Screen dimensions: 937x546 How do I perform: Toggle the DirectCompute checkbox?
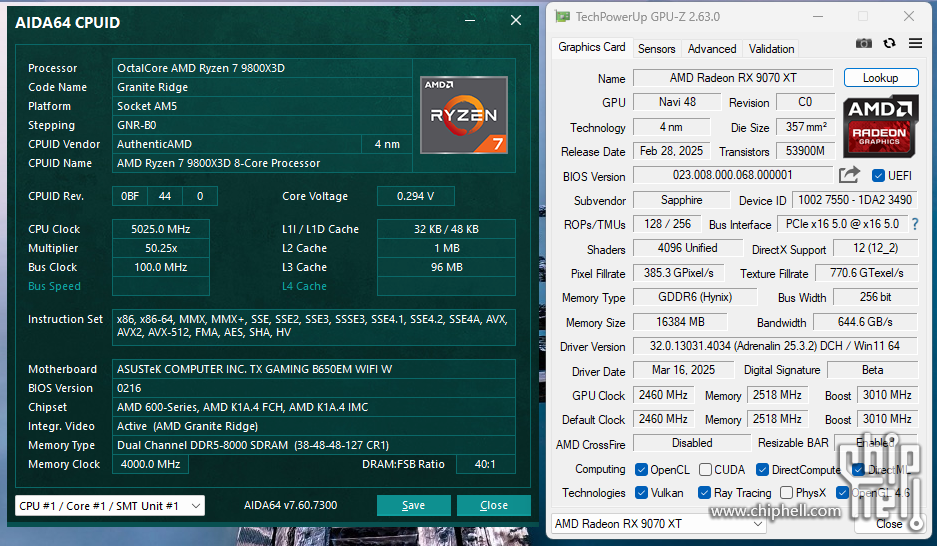click(762, 470)
